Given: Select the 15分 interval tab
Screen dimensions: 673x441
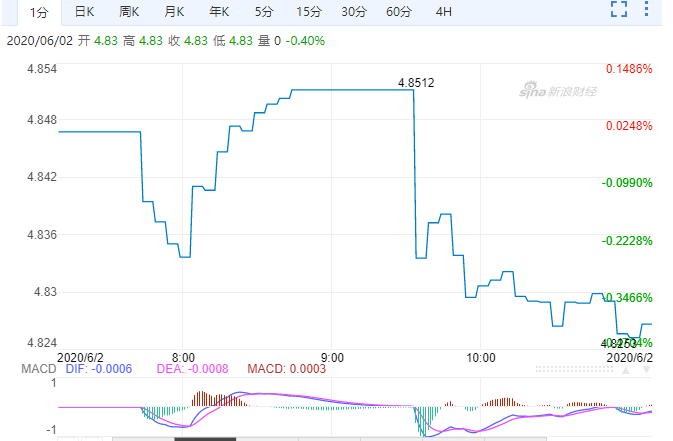Looking at the screenshot, I should tap(308, 12).
